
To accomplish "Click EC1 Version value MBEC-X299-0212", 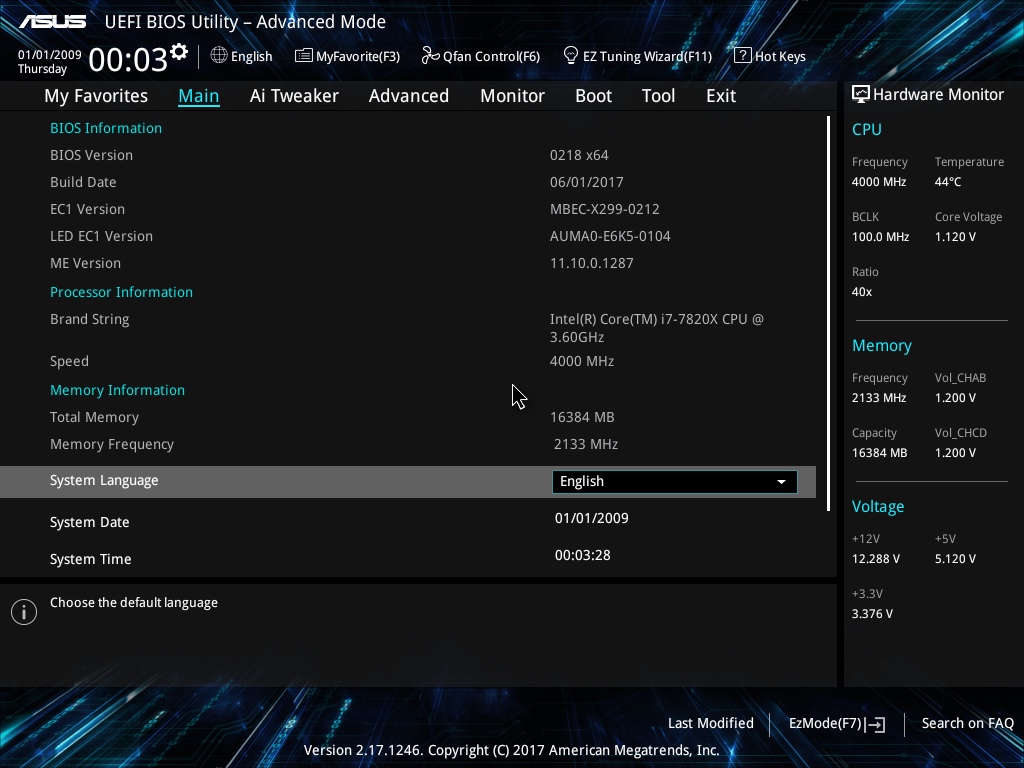I will click(605, 210).
